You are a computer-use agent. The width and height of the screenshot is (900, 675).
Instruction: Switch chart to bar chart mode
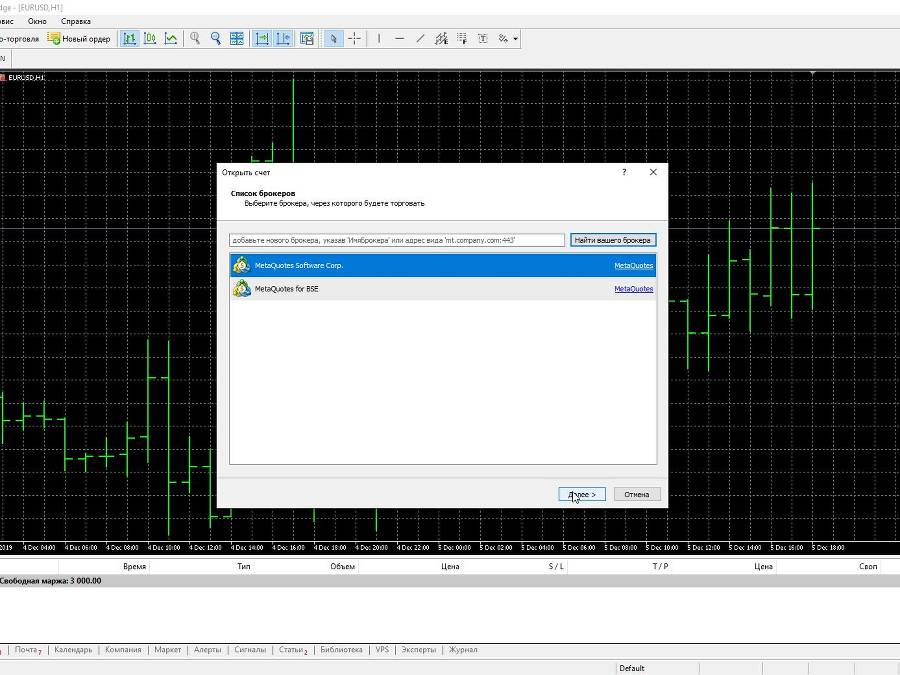pos(129,39)
